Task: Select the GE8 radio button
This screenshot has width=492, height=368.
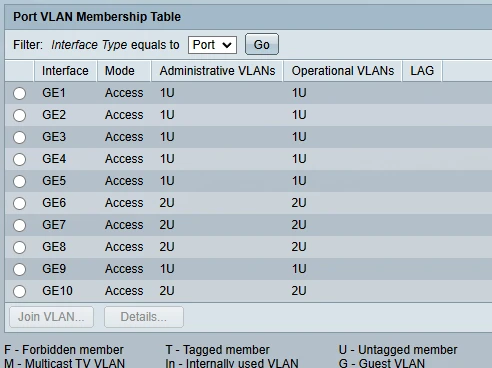Action: pyautogui.click(x=19, y=247)
